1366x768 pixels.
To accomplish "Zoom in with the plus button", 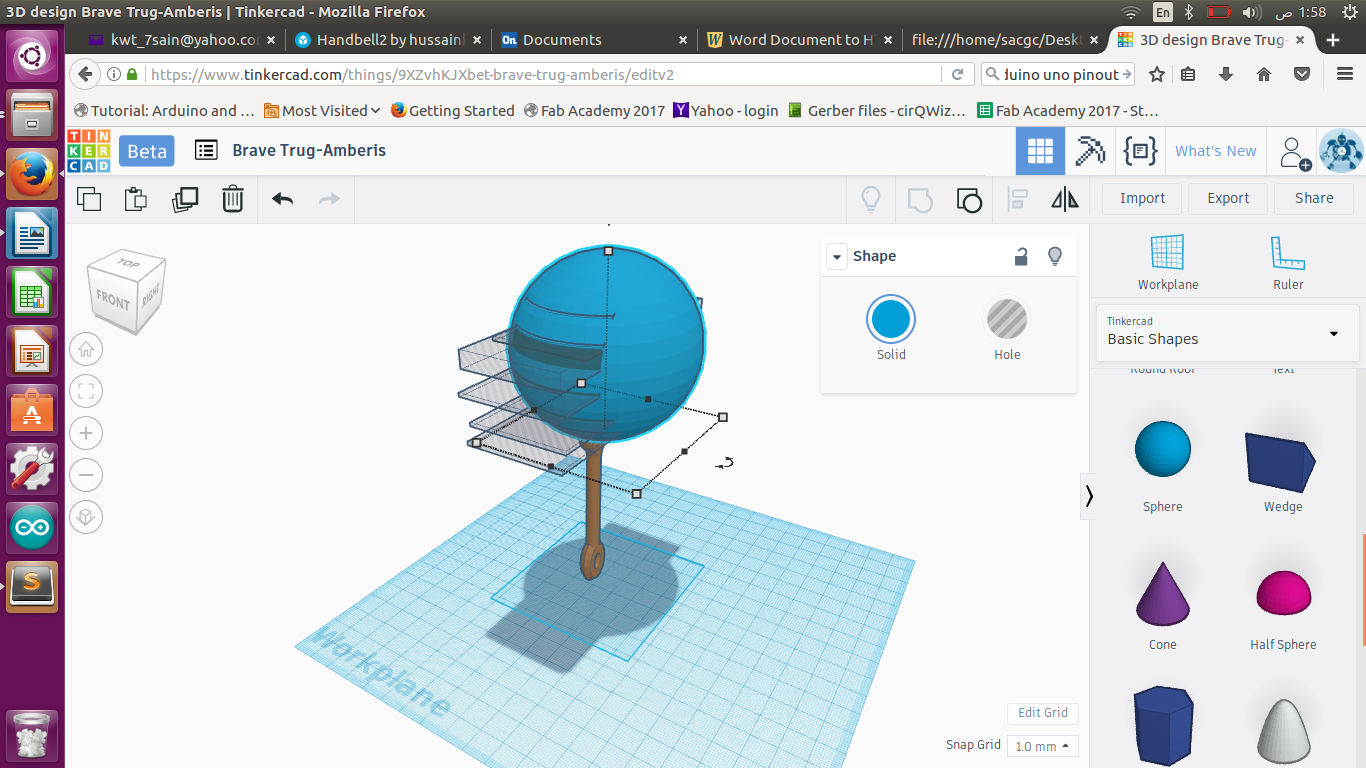I will coord(87,433).
